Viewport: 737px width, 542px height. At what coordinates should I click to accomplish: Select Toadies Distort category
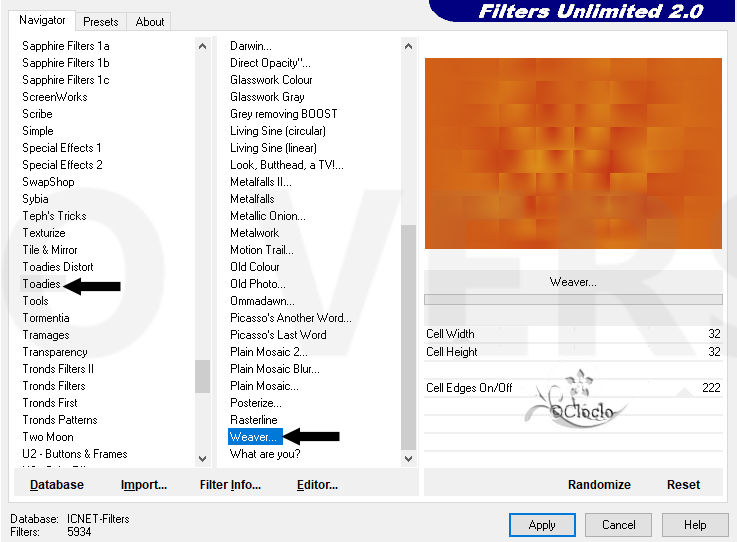coord(58,267)
